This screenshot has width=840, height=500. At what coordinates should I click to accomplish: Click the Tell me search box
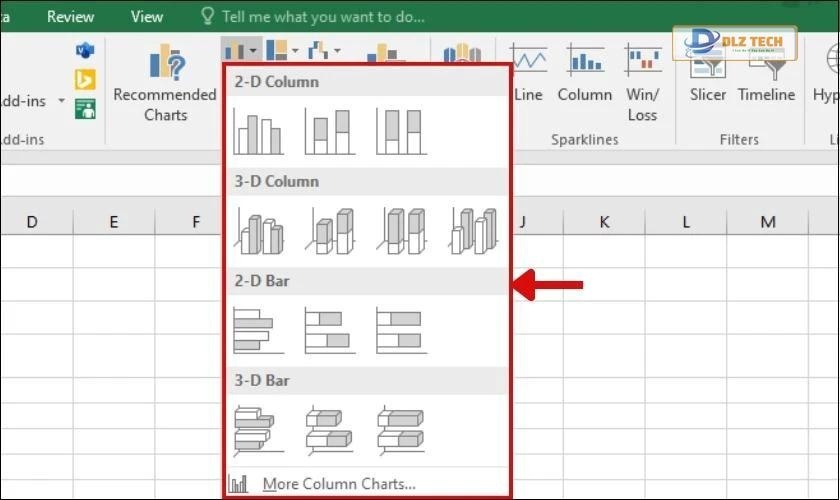[322, 16]
